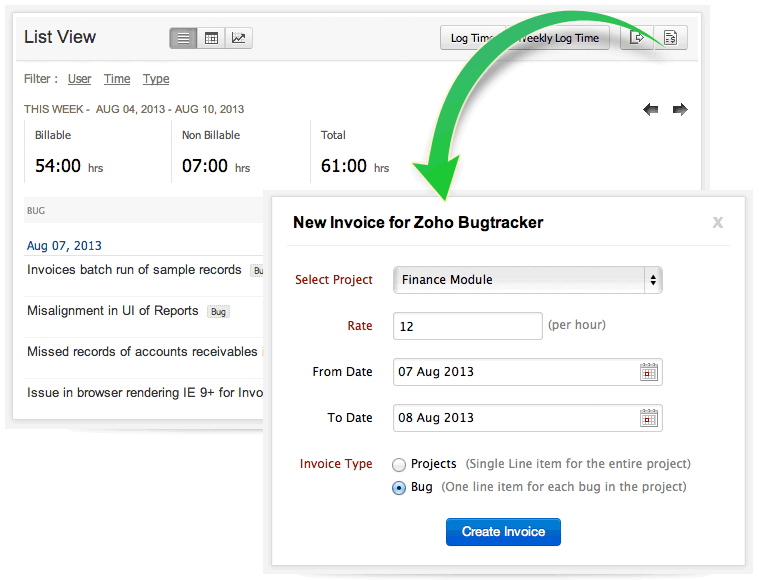Click the Total 61:00 hrs value
Viewport: 759px width, 580px height.
coord(355,166)
